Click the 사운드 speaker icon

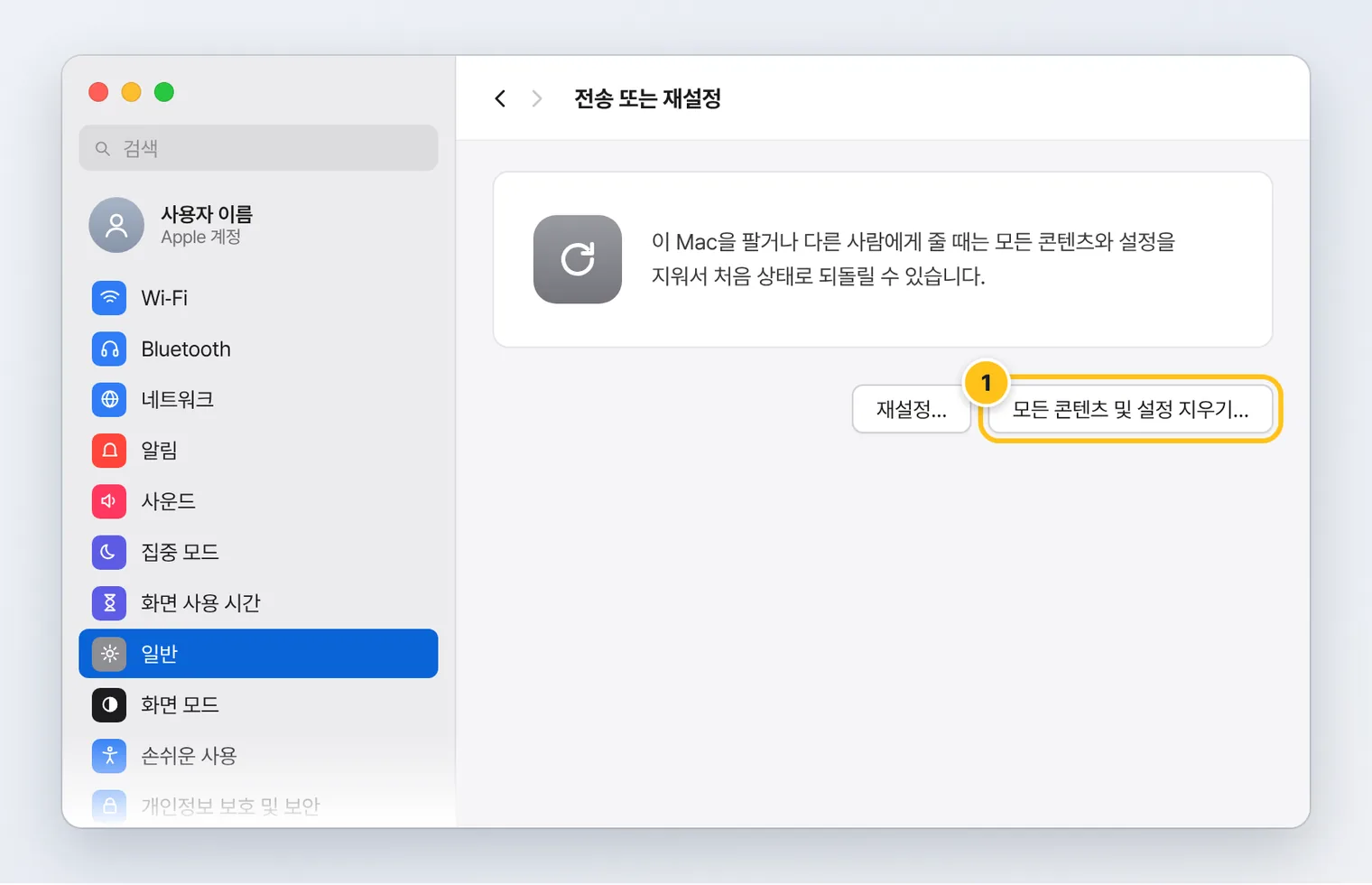[x=109, y=501]
